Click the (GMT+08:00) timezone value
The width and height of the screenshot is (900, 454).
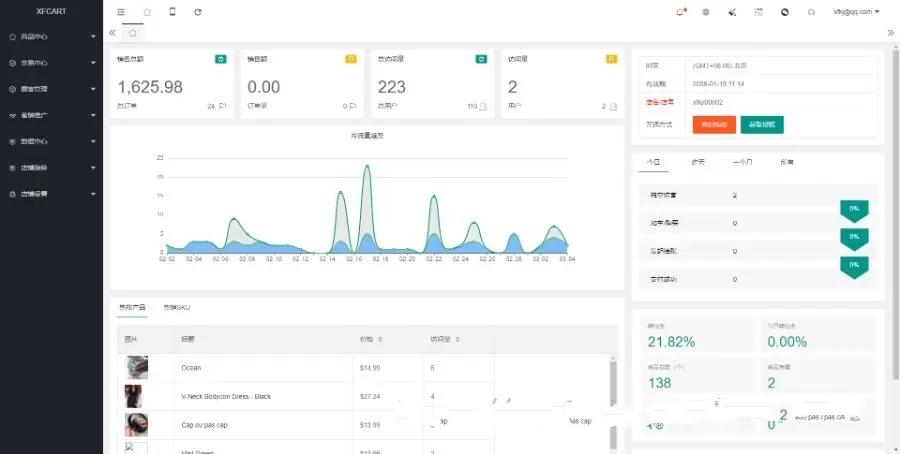pyautogui.click(x=720, y=65)
